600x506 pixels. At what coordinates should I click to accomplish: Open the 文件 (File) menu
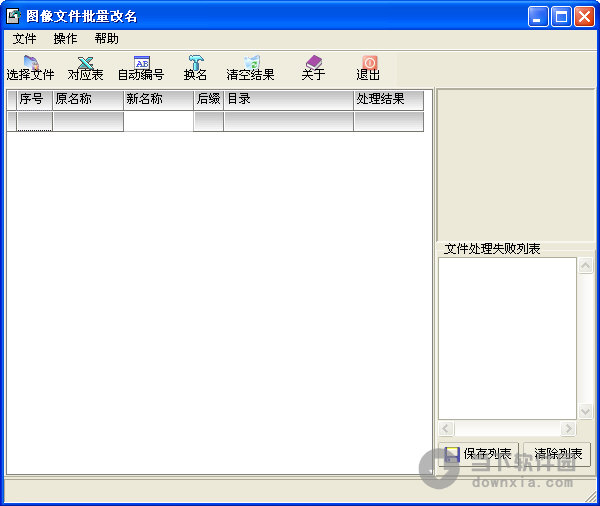pyautogui.click(x=24, y=39)
